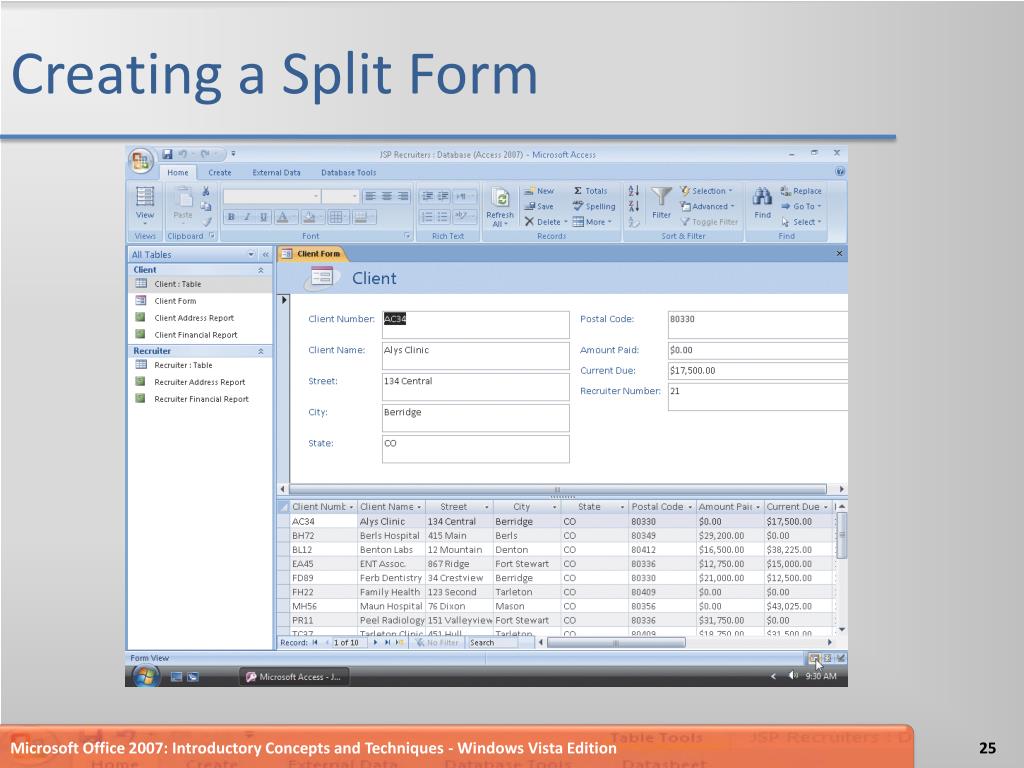Select the Client Form document tab
1024x768 pixels.
tap(312, 254)
